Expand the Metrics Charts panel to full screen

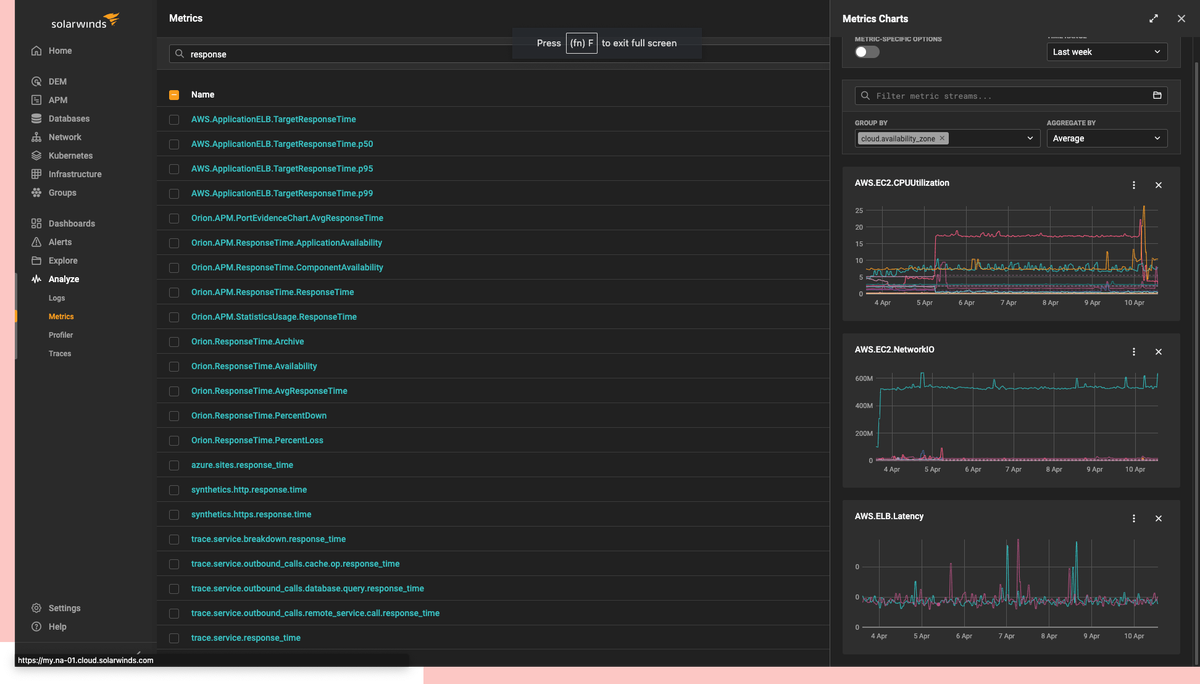[1153, 18]
